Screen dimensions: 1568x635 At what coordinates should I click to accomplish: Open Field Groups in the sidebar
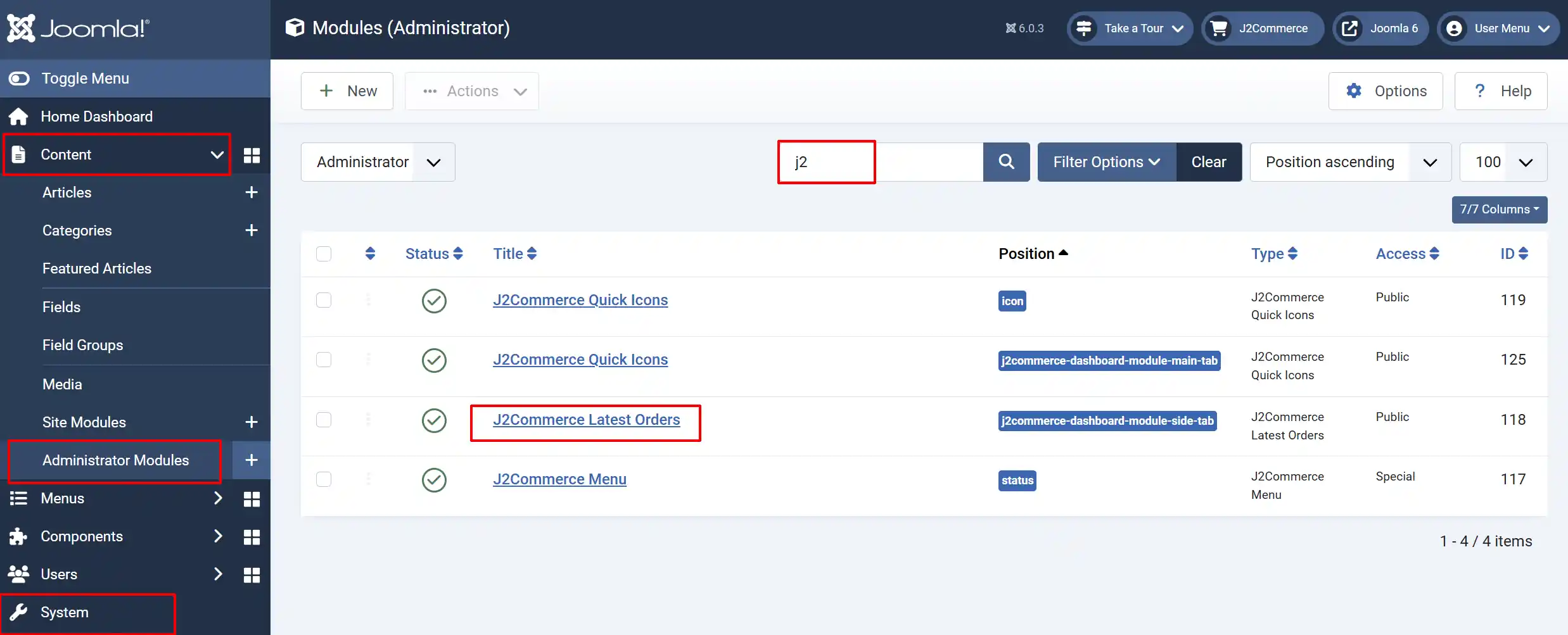point(83,345)
